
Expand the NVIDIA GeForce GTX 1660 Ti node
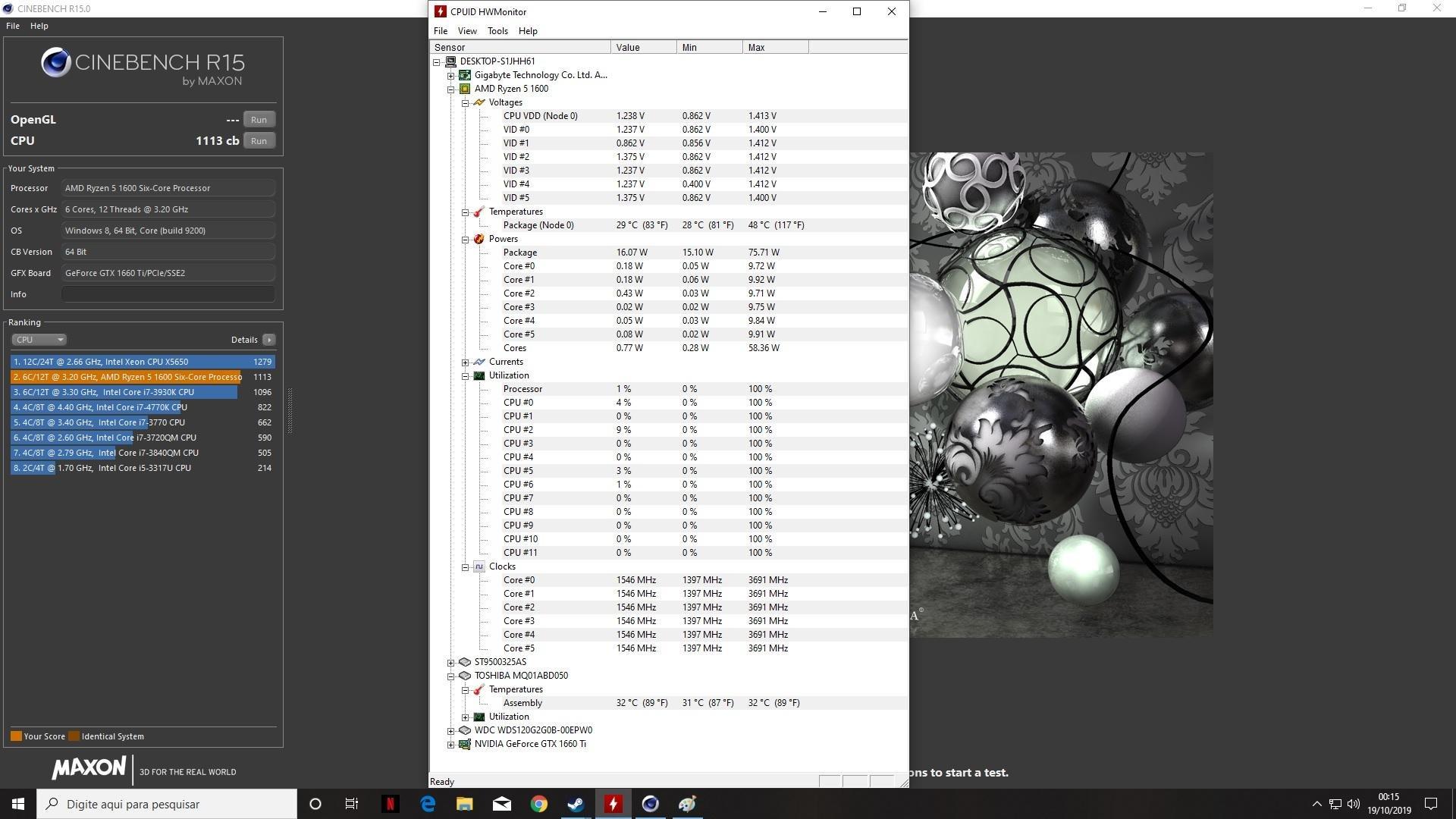tap(451, 745)
